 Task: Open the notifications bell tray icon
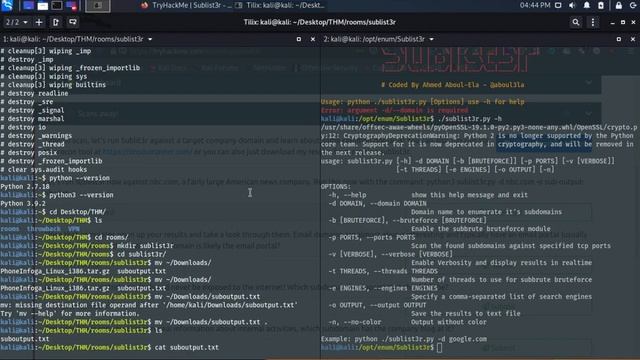(587, 5)
